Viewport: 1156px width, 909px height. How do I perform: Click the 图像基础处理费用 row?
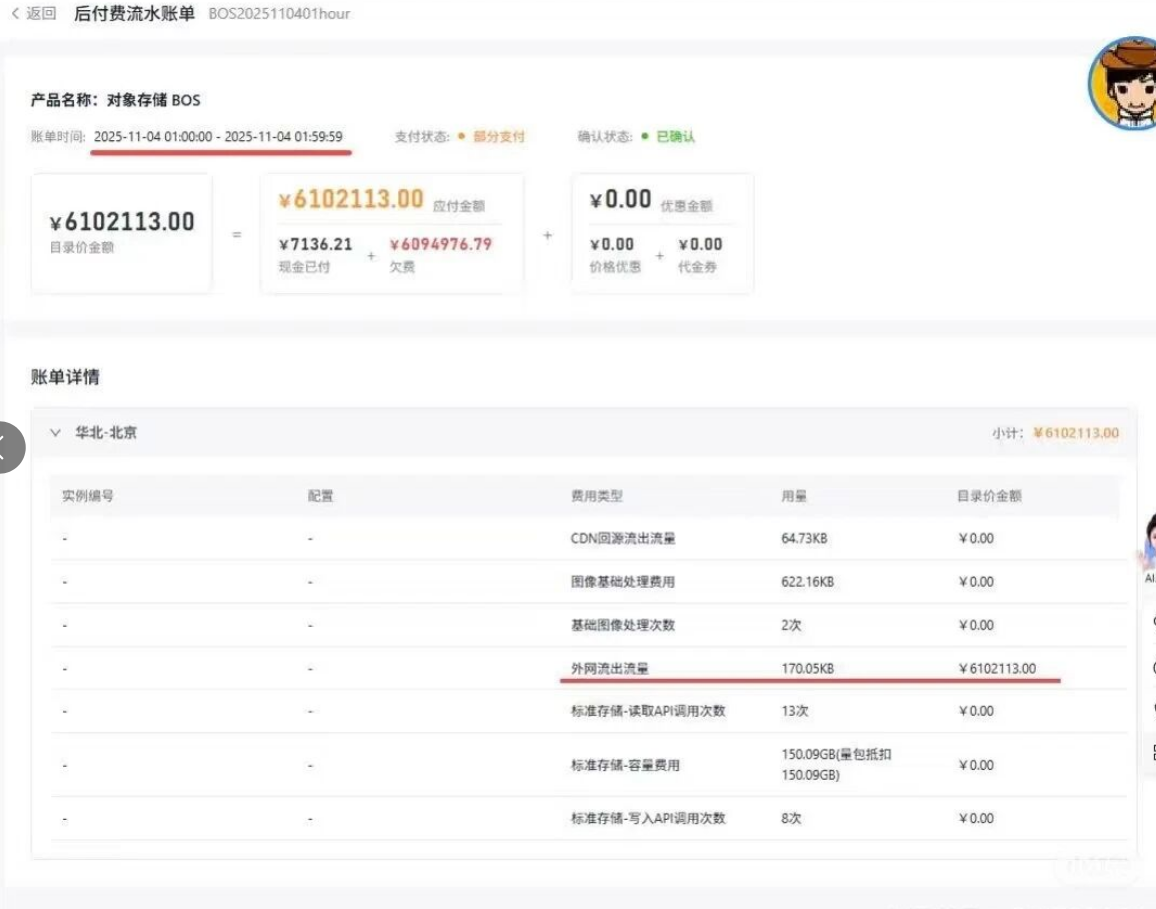[x=588, y=582]
